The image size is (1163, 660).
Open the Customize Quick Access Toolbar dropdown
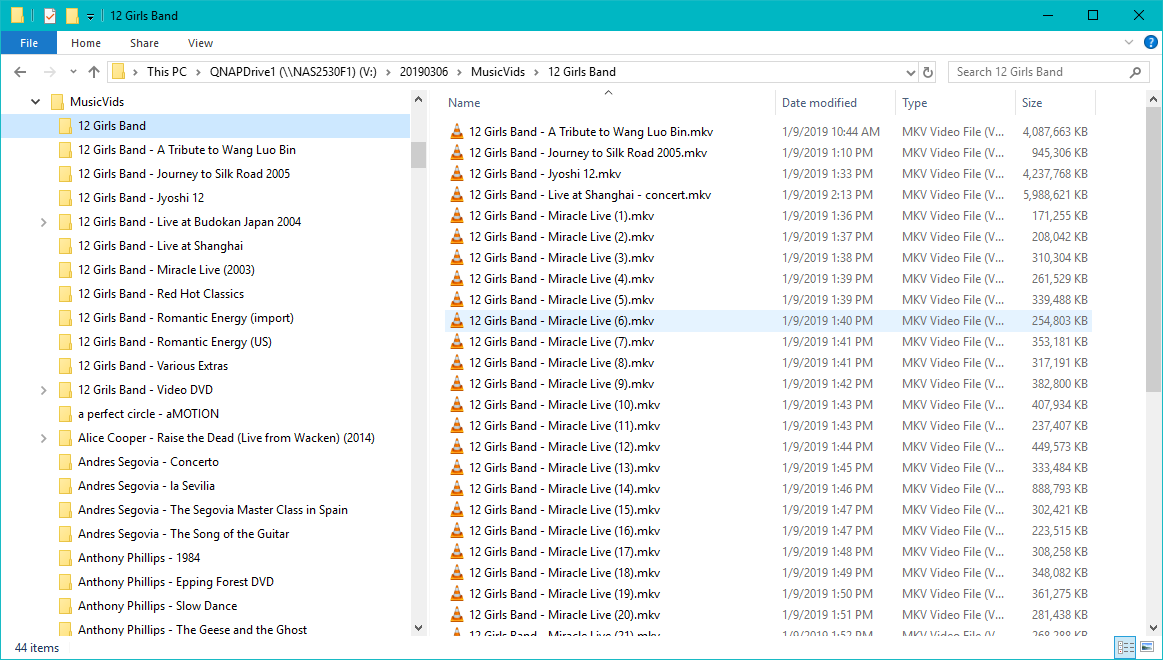click(x=90, y=16)
